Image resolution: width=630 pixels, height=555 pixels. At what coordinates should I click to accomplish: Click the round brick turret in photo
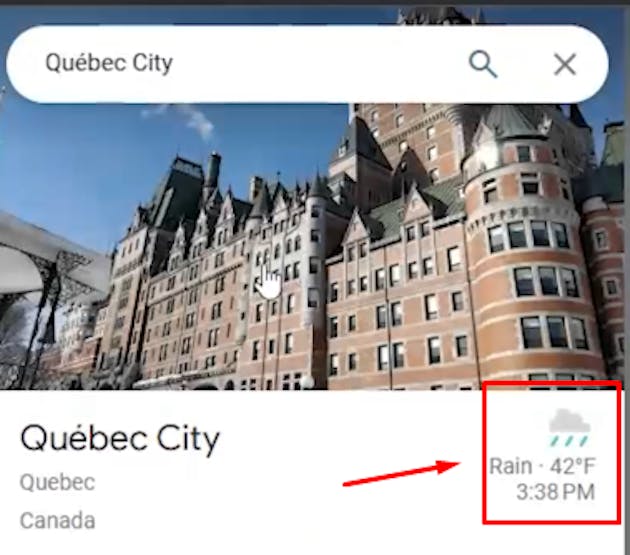coord(526,257)
